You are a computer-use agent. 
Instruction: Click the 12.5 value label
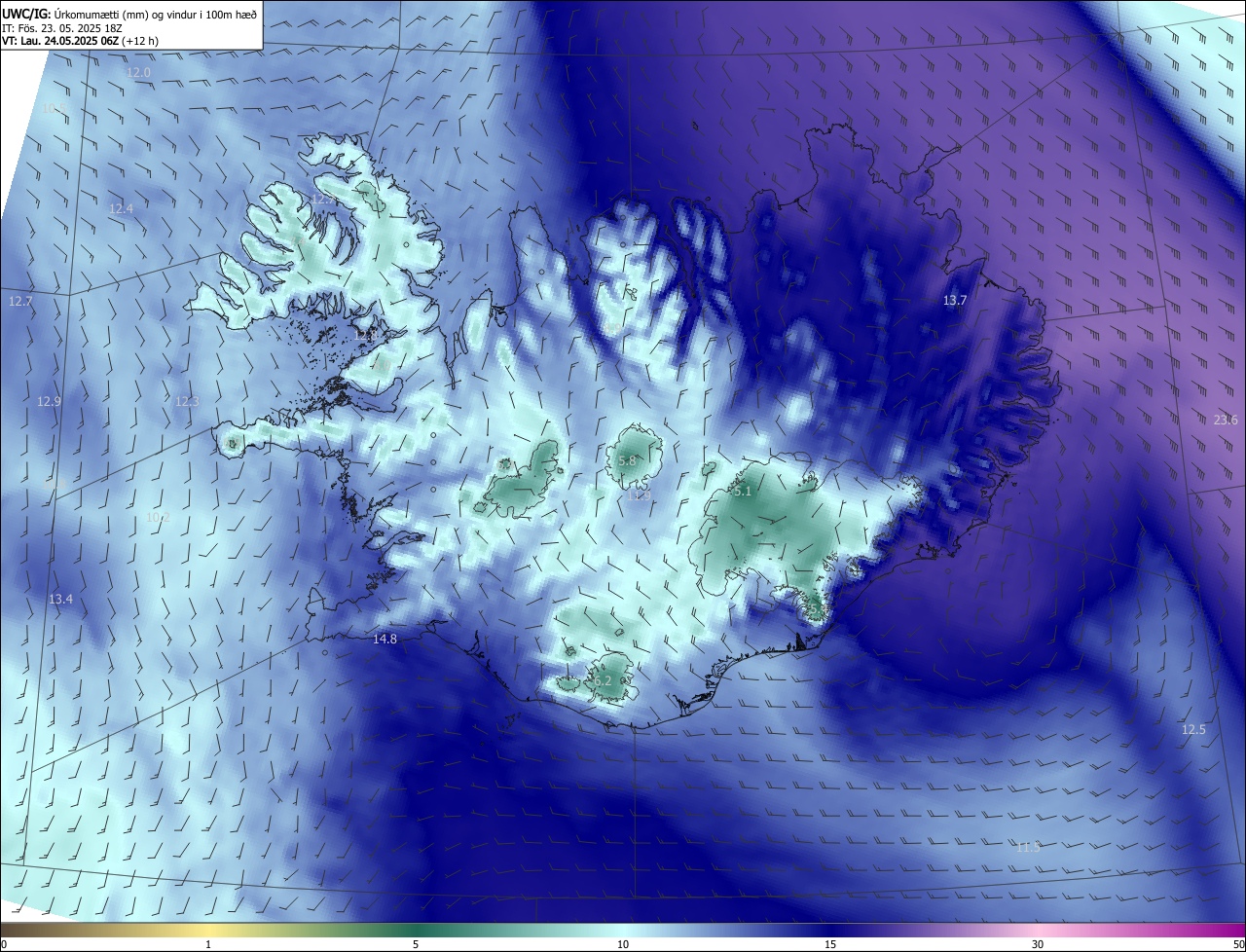click(1193, 729)
